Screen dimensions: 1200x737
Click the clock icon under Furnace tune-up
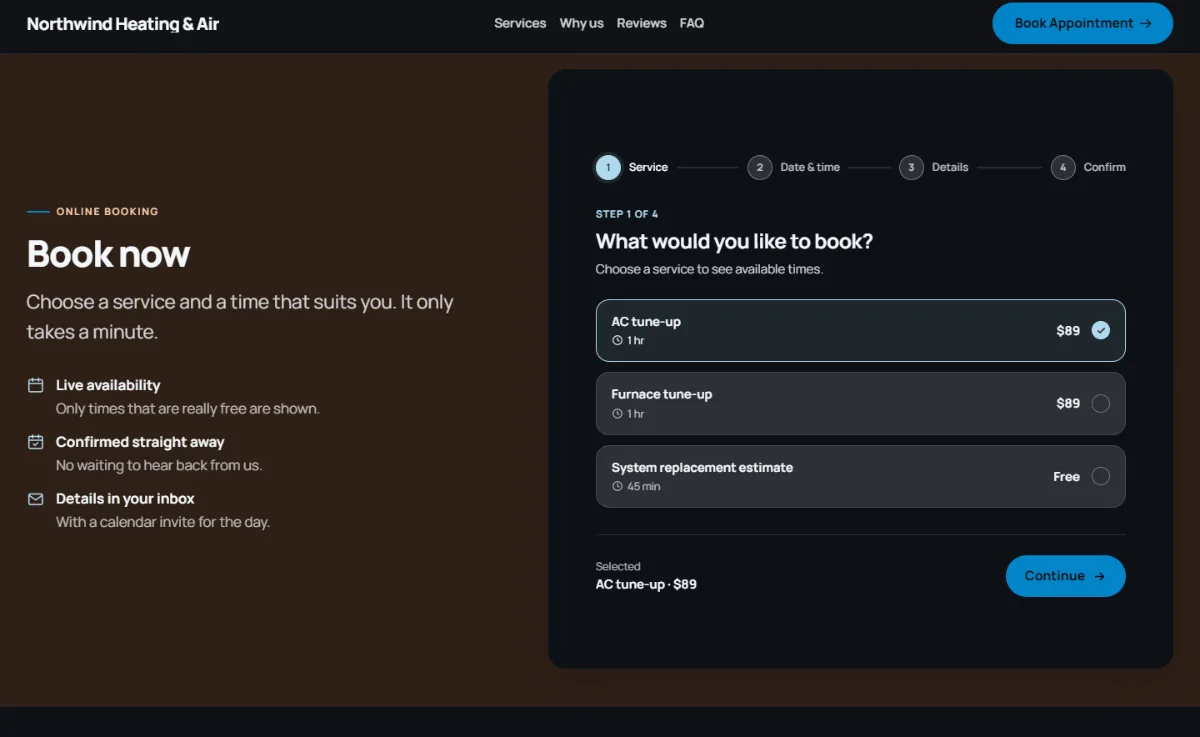(x=617, y=414)
